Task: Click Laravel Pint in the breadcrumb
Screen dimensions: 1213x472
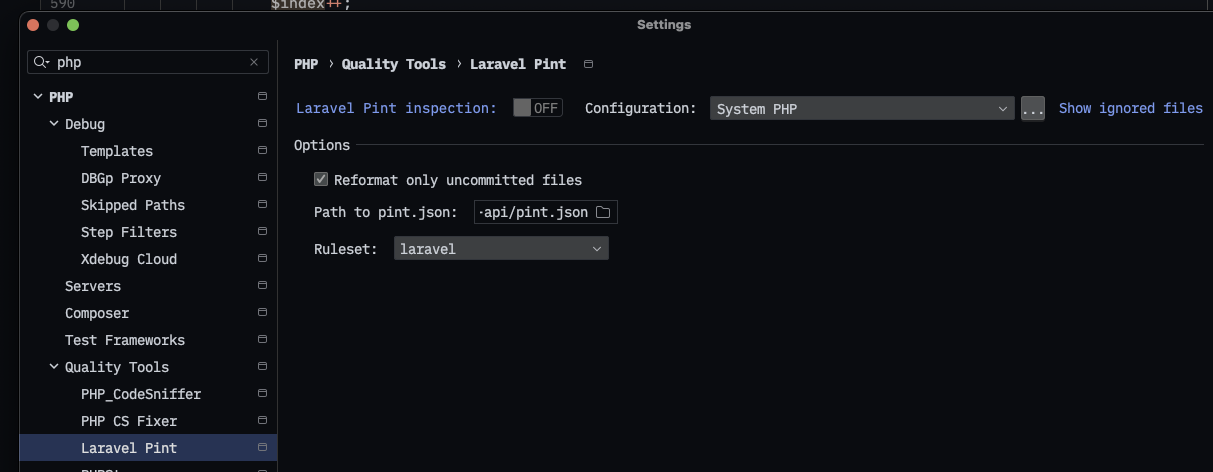Action: coord(518,64)
